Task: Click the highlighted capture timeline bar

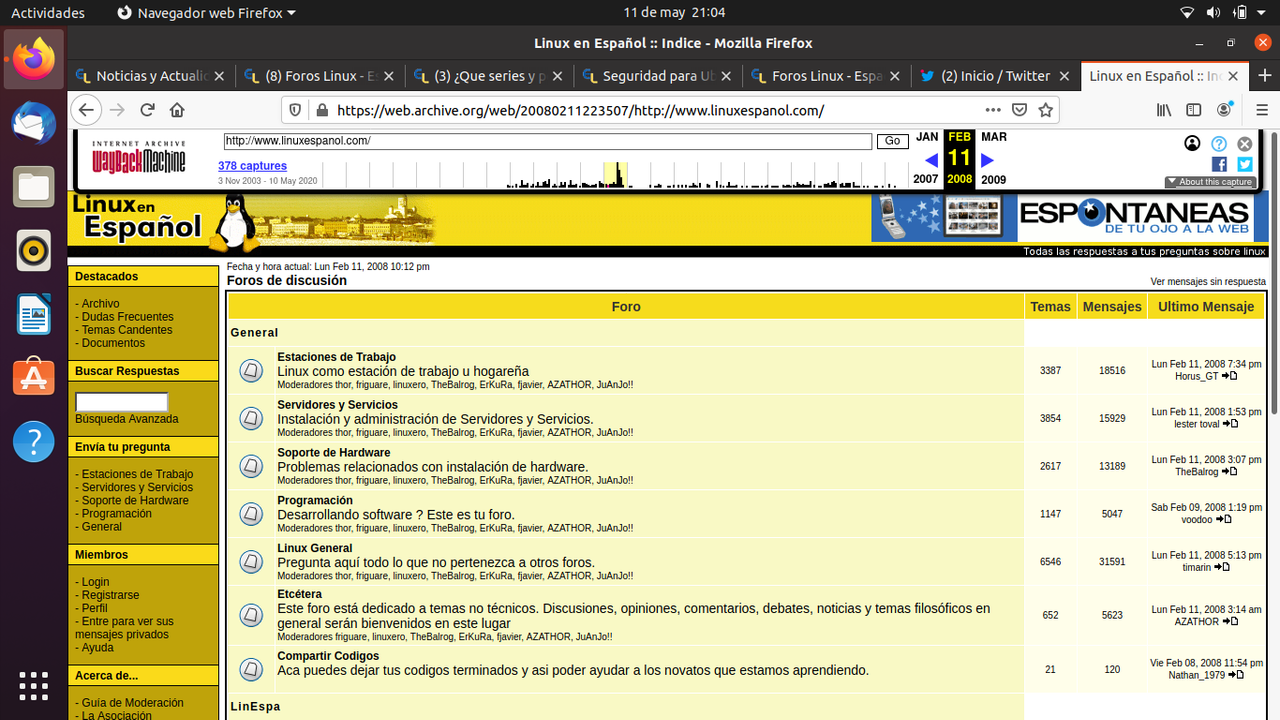Action: [x=615, y=174]
